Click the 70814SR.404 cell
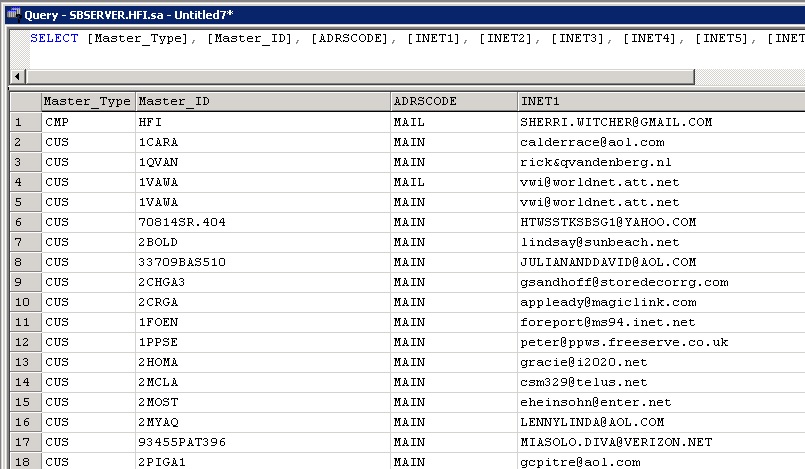The height and width of the screenshot is (469, 805). coord(263,222)
